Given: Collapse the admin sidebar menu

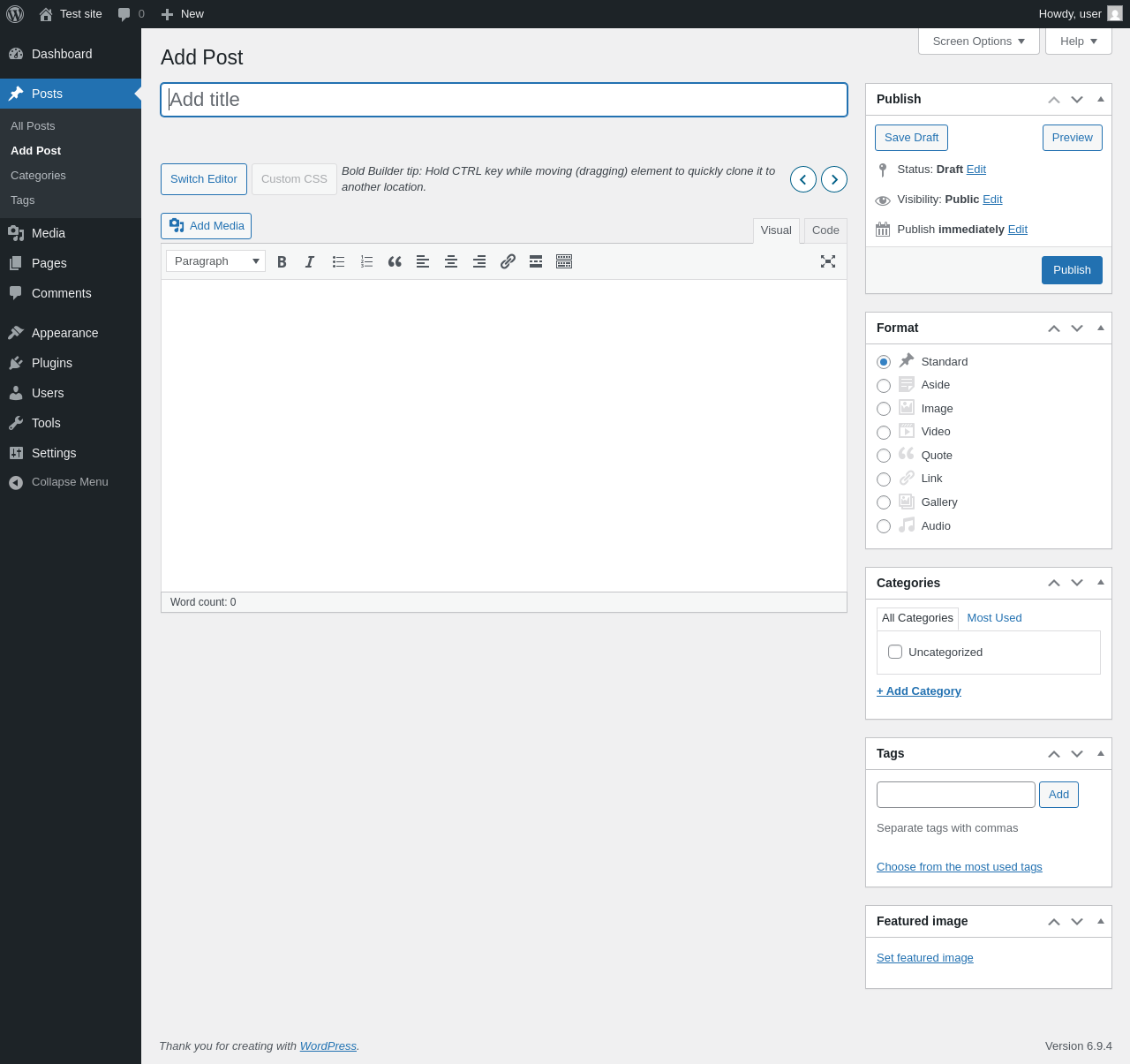Looking at the screenshot, I should pos(71,482).
